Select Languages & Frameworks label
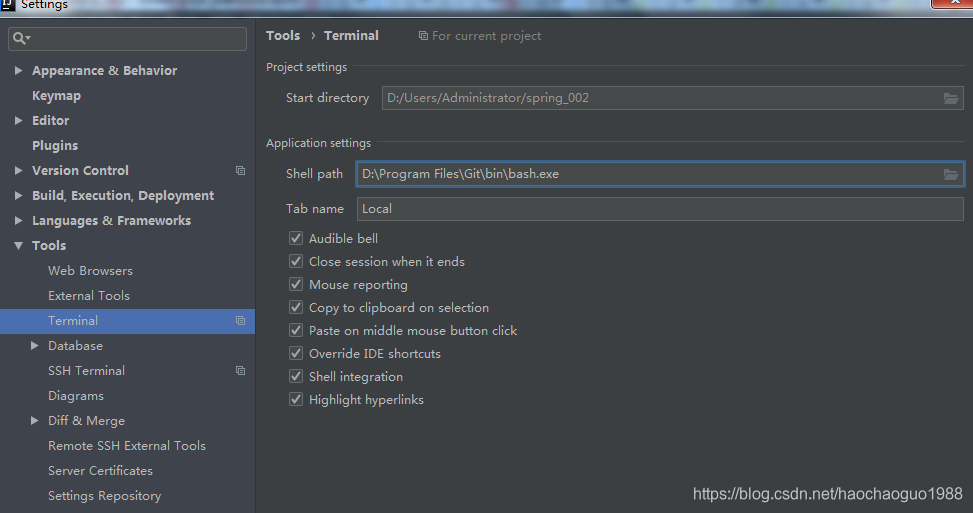The width and height of the screenshot is (973, 513). (x=112, y=221)
